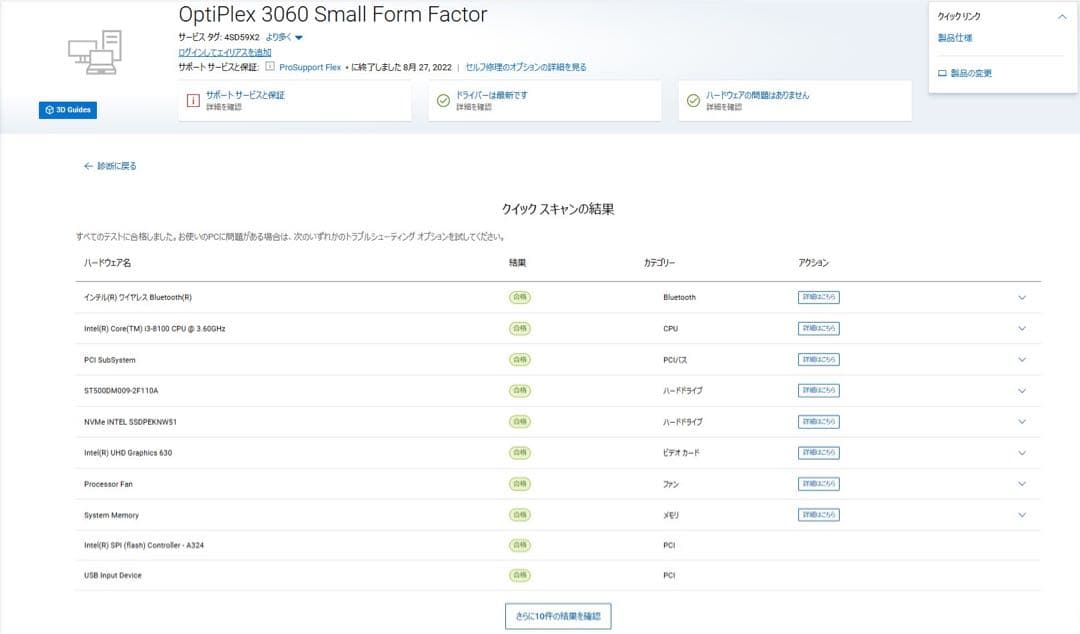Collapse the クイックリンク panel

tap(1061, 17)
